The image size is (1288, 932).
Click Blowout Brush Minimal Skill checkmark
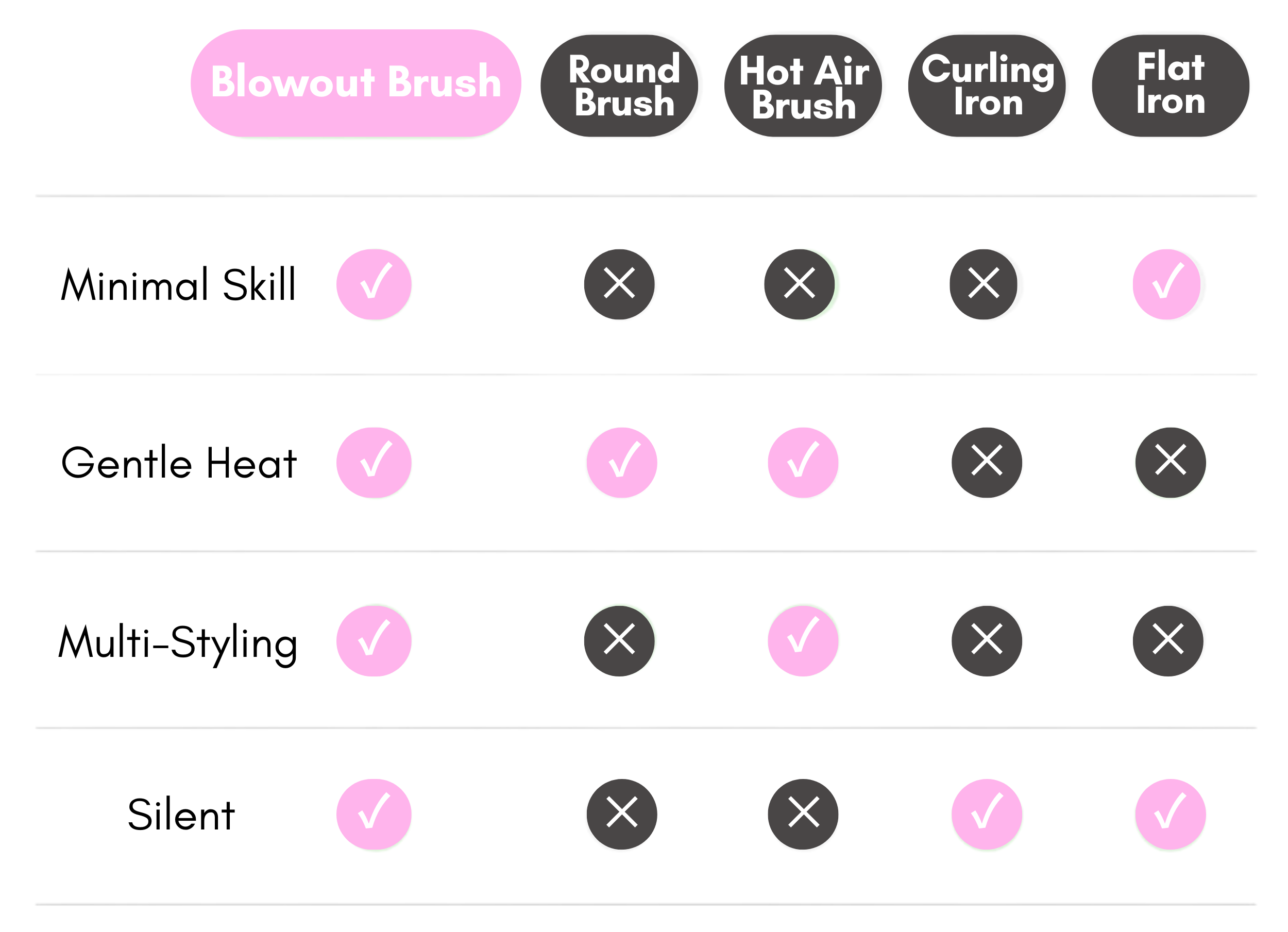click(x=374, y=284)
